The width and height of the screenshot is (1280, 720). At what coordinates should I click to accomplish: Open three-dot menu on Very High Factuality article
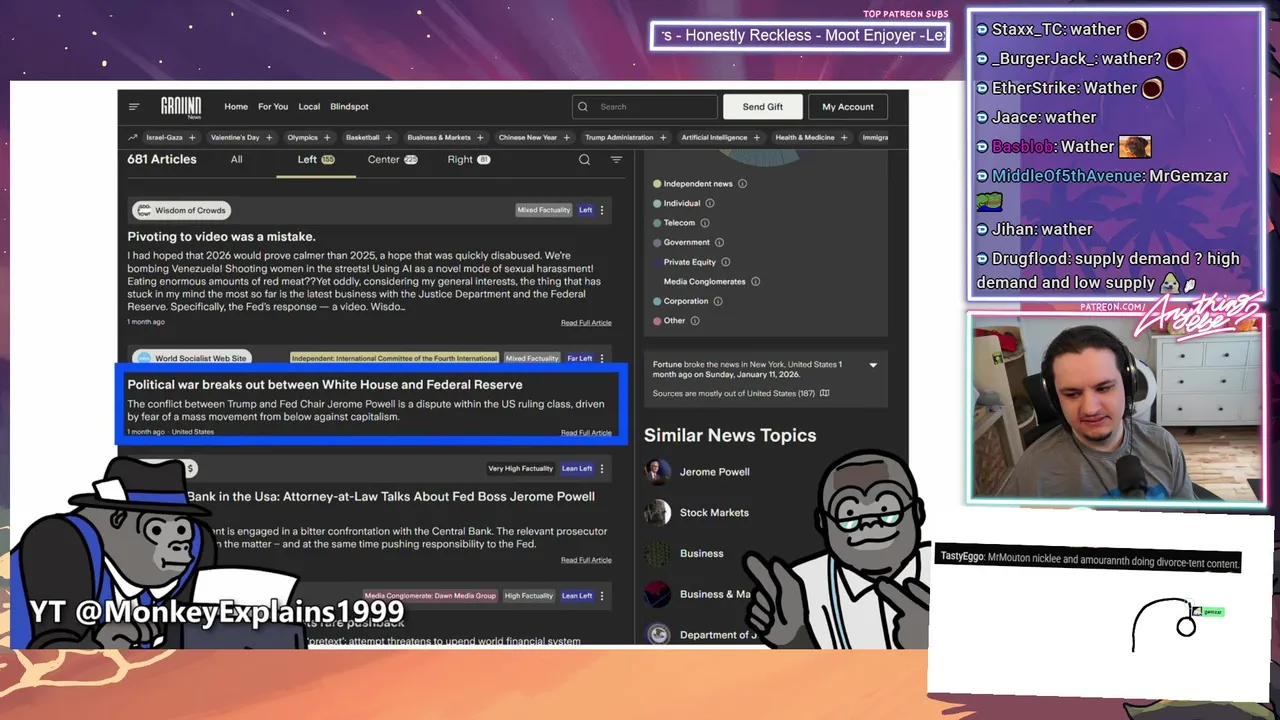tap(601, 468)
